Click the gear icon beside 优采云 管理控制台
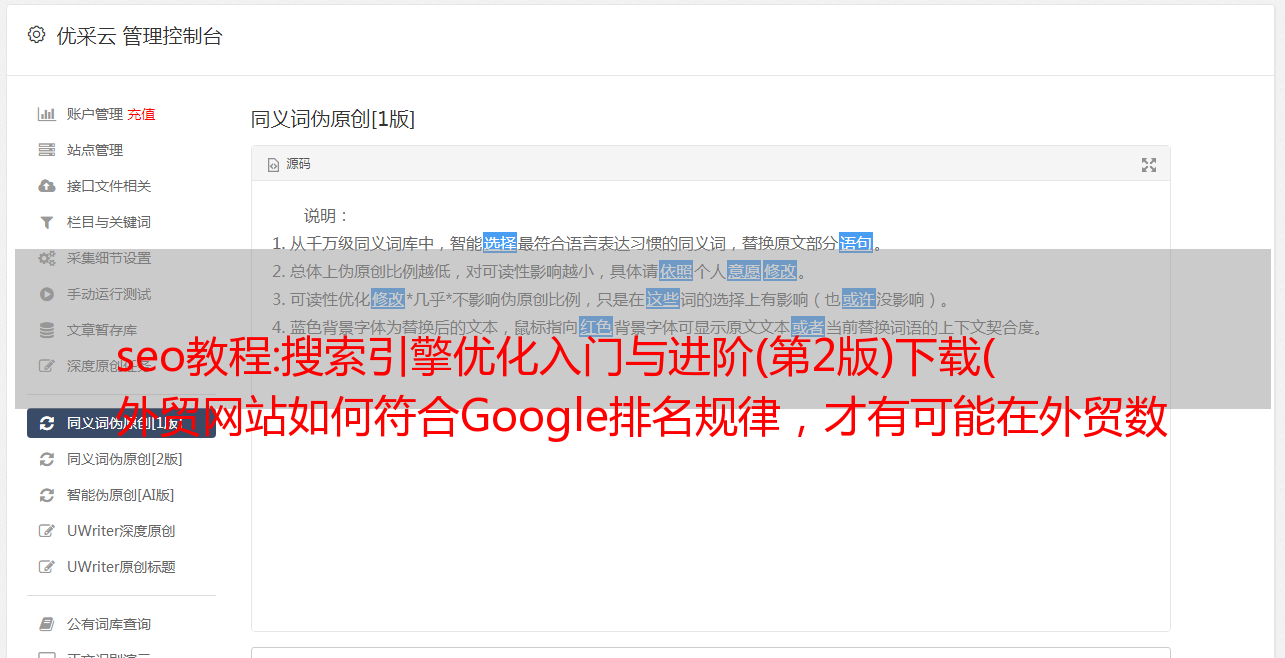Image resolution: width=1285 pixels, height=658 pixels. pos(37,35)
